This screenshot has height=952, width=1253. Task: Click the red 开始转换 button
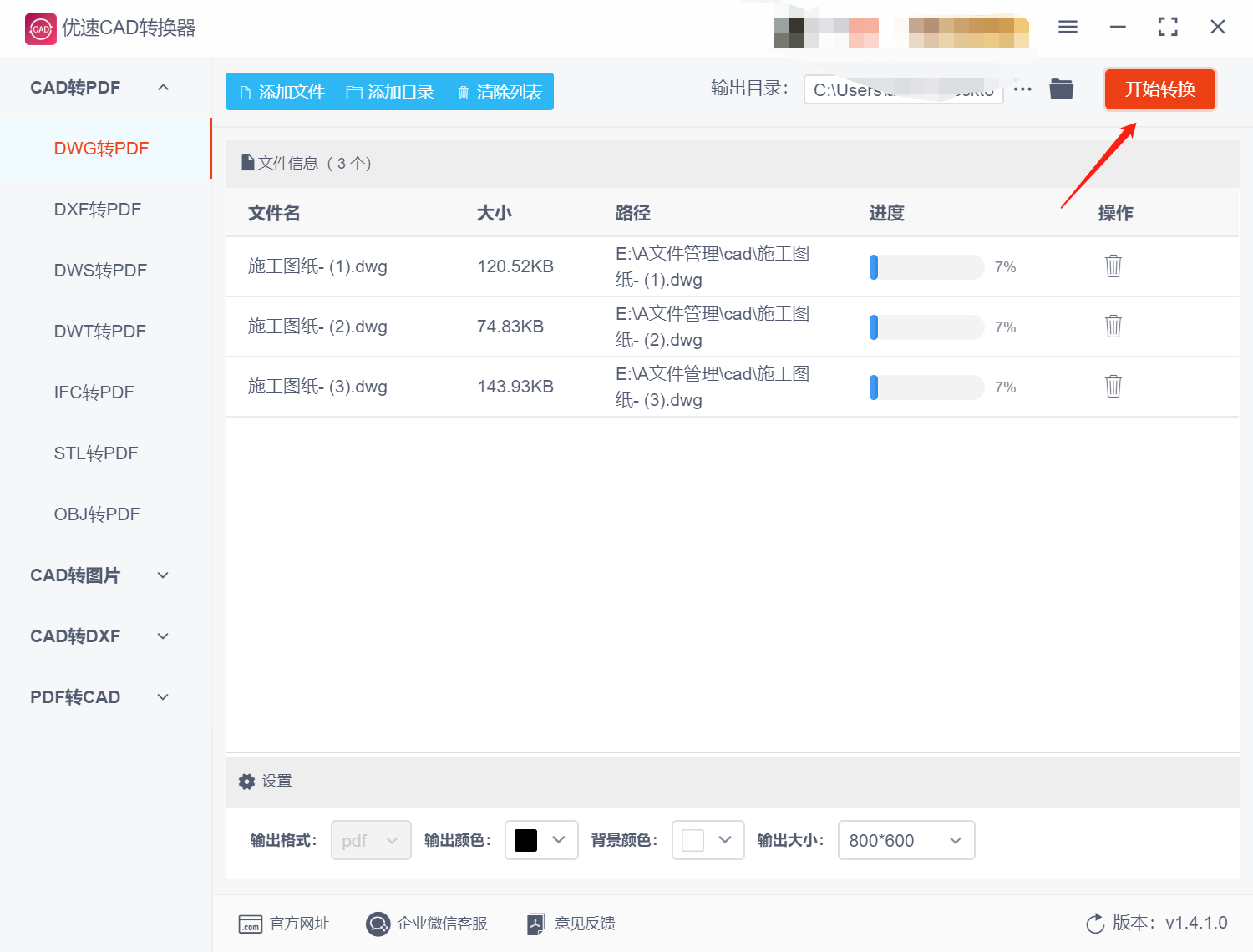(1159, 89)
